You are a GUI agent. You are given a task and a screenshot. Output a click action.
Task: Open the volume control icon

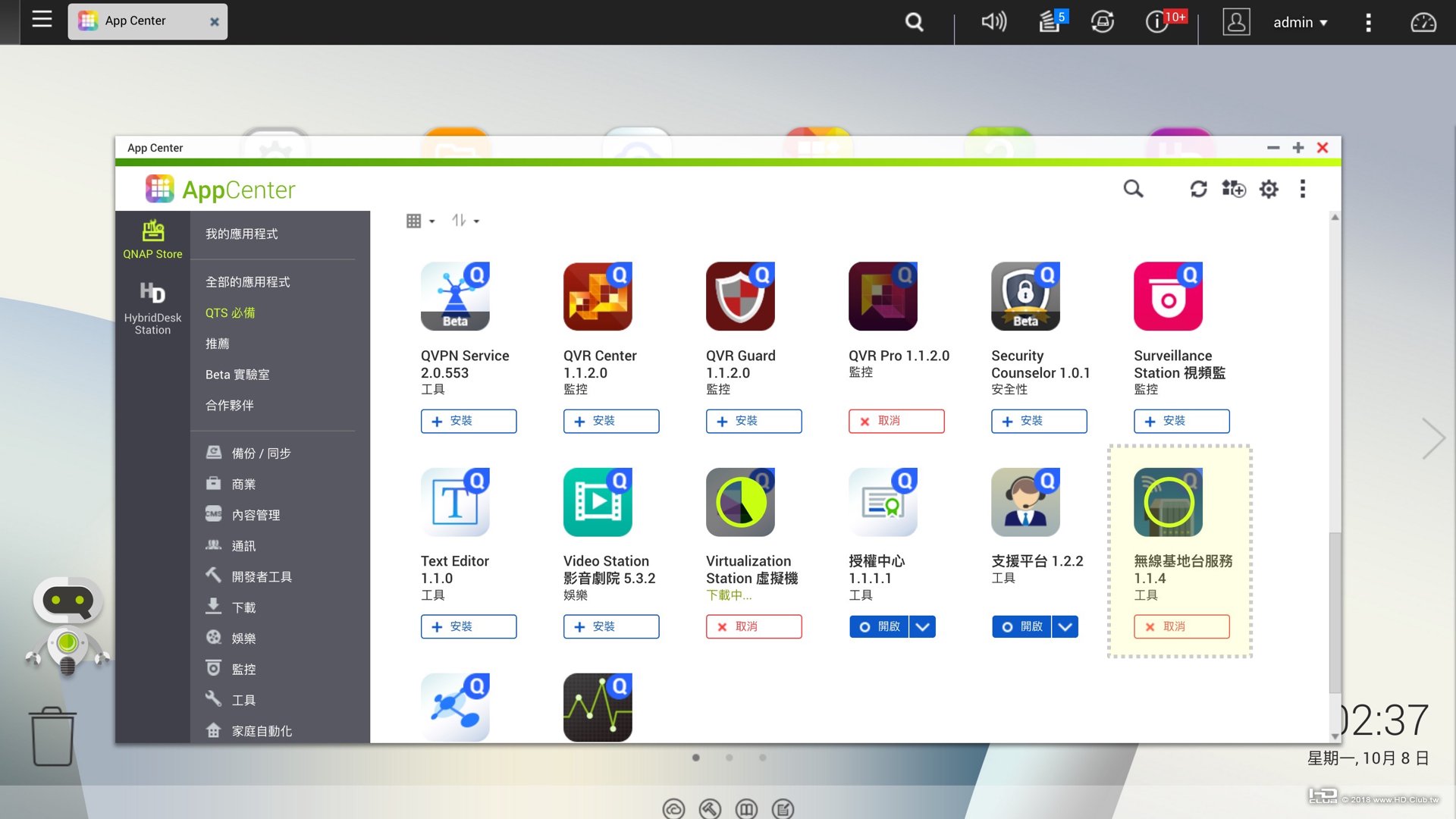(993, 21)
